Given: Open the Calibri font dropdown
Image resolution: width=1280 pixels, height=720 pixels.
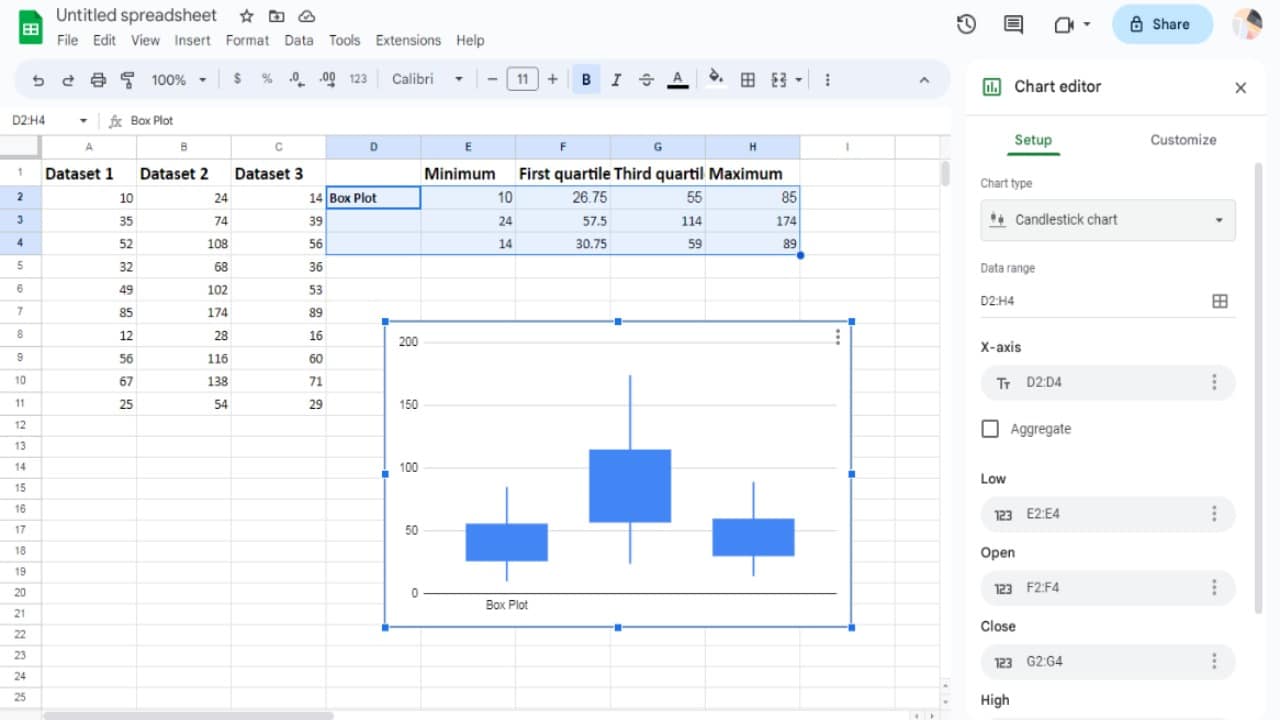Looking at the screenshot, I should 428,80.
